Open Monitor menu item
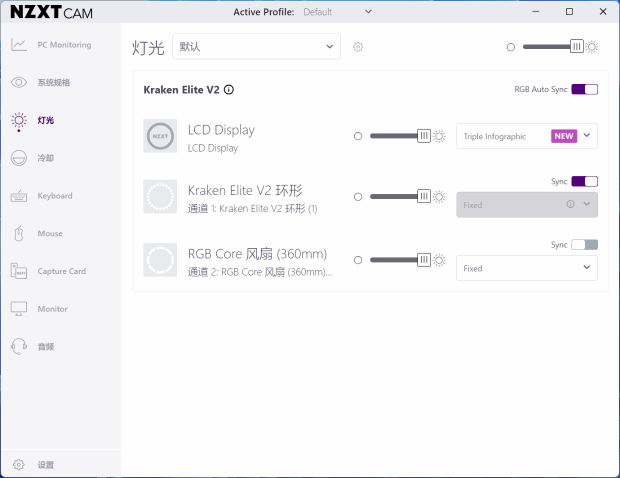Viewport: 620px width, 478px height. click(x=53, y=309)
